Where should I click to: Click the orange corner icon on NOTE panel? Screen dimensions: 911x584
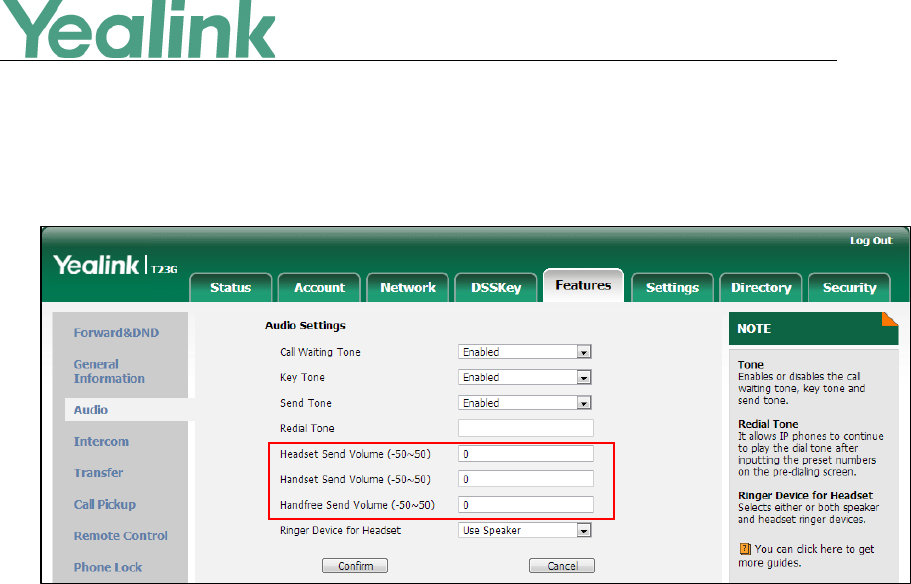[890, 320]
